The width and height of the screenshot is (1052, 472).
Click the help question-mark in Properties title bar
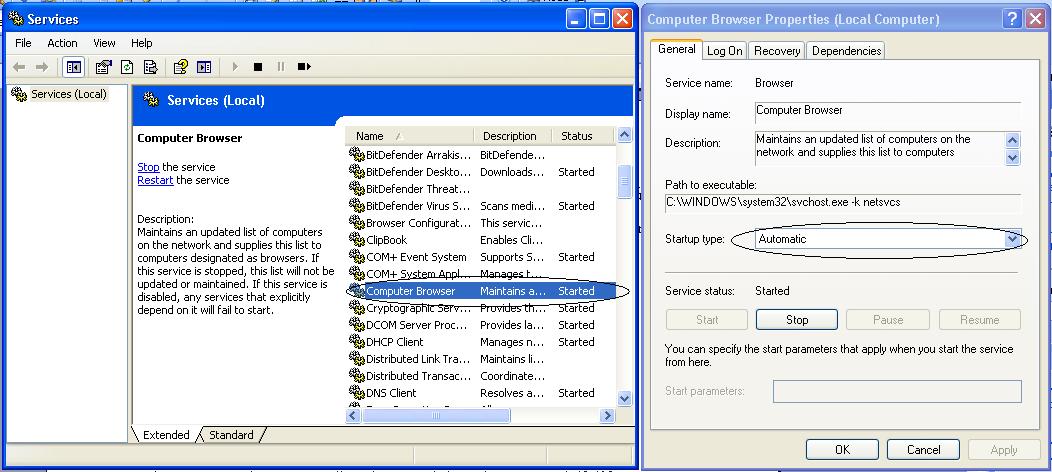click(1012, 19)
